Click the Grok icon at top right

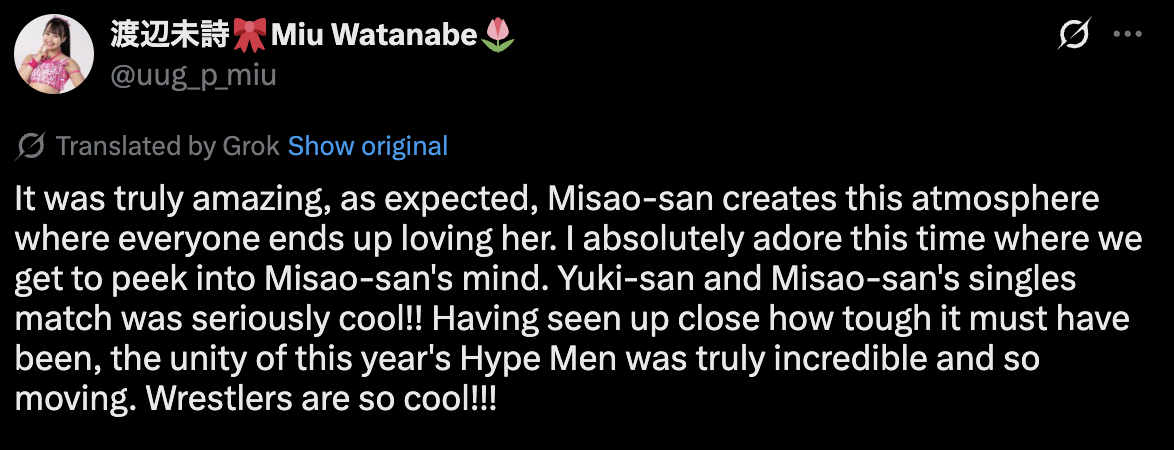[1073, 37]
